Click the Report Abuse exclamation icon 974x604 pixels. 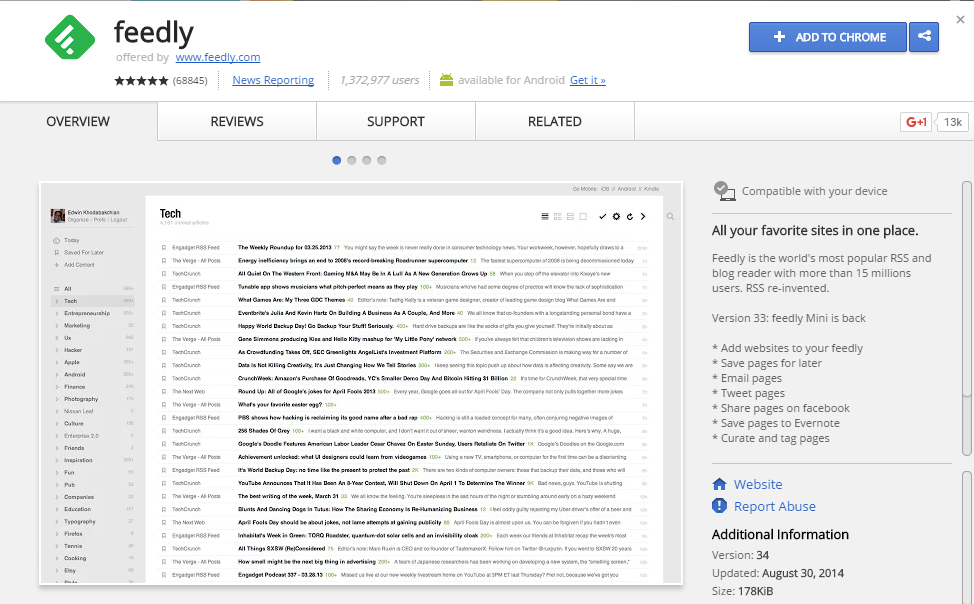tap(719, 506)
